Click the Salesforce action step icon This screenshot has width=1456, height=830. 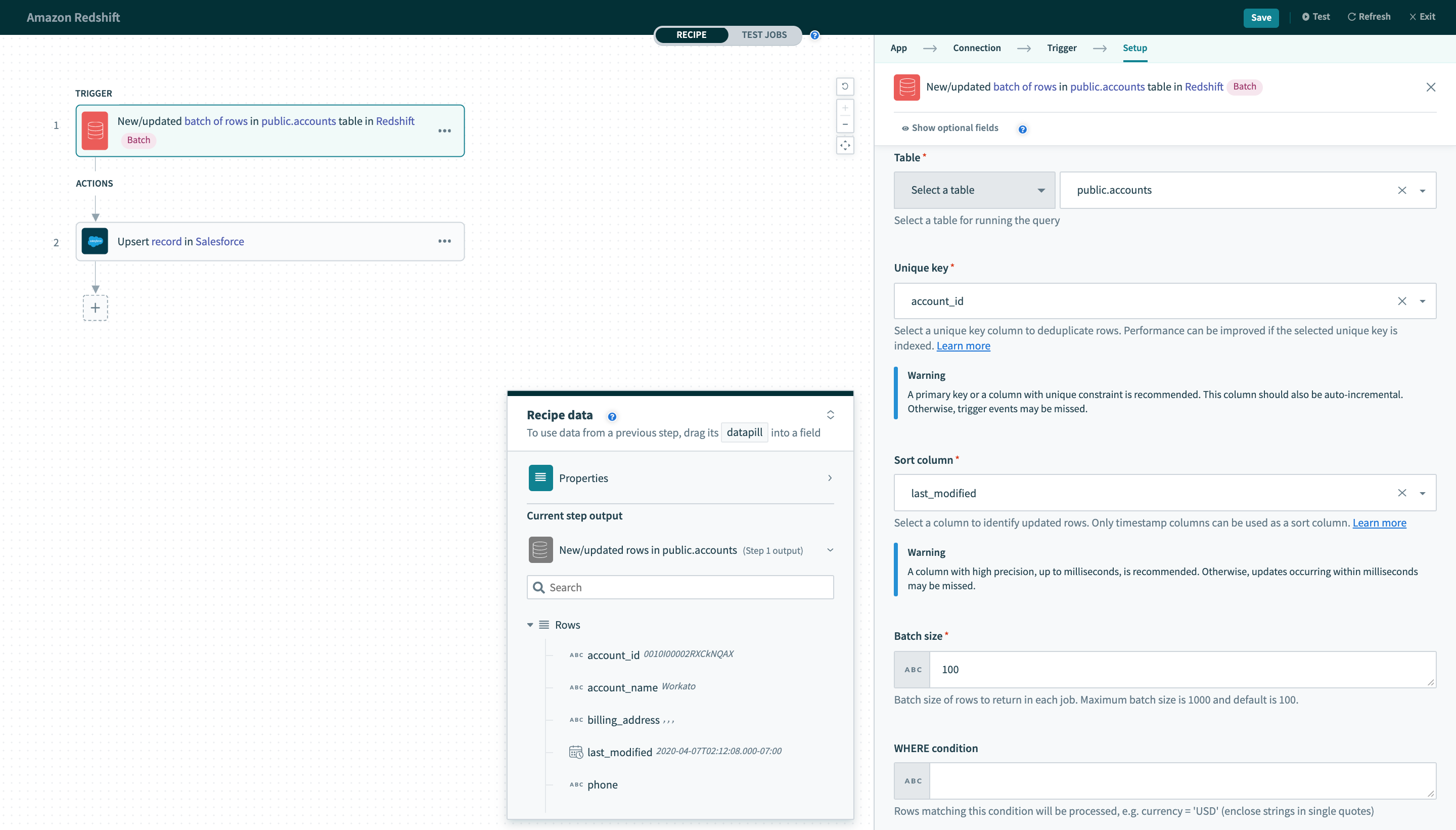coord(95,241)
